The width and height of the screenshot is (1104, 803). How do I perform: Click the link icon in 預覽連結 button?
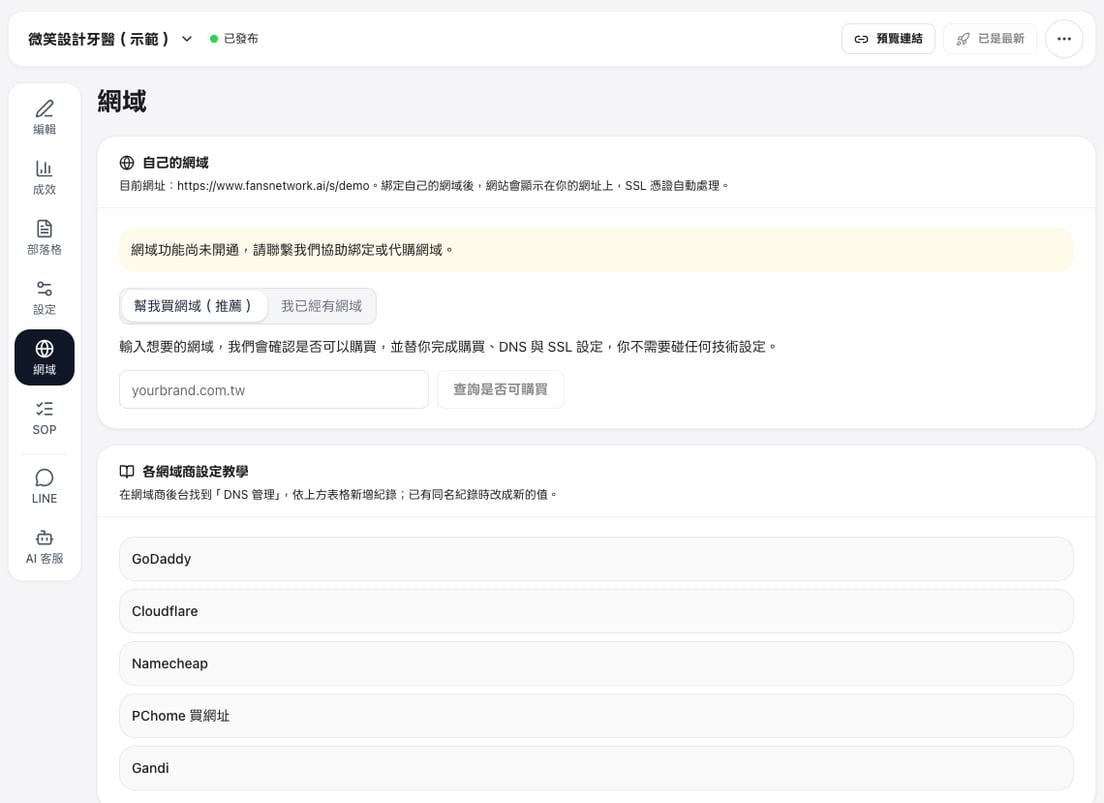coord(861,39)
